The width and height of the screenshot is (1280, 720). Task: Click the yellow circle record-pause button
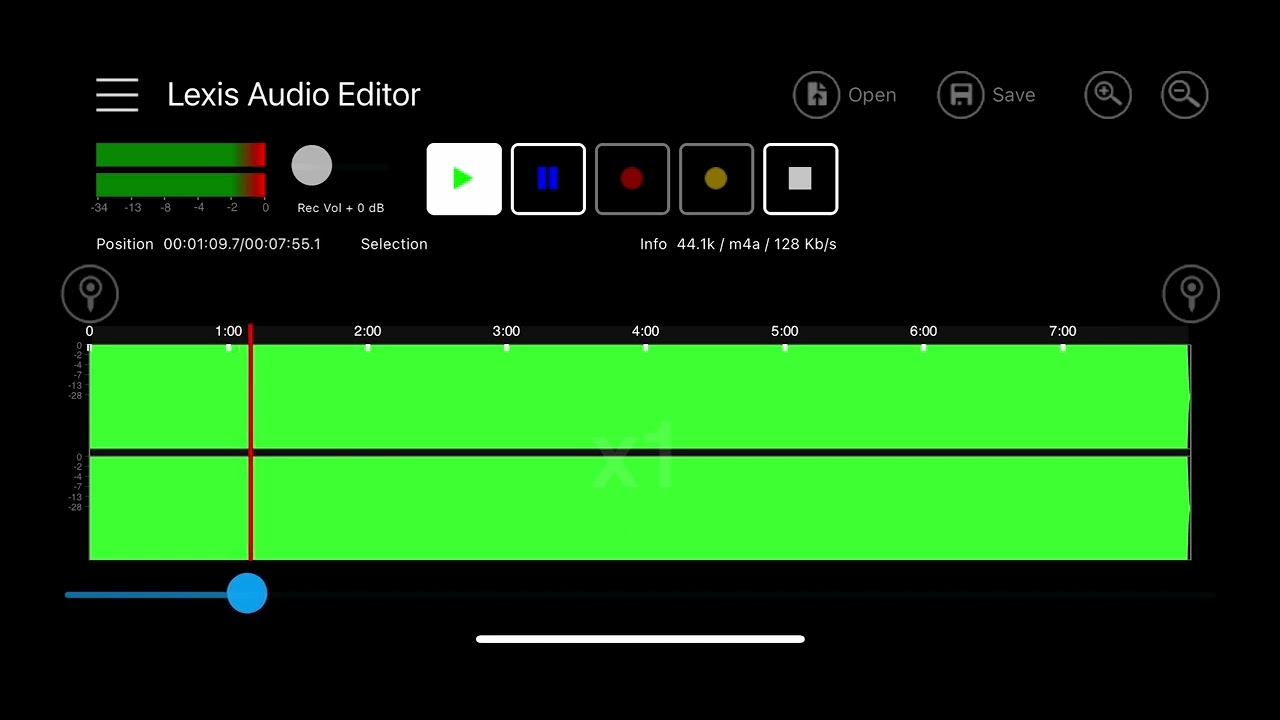point(716,179)
